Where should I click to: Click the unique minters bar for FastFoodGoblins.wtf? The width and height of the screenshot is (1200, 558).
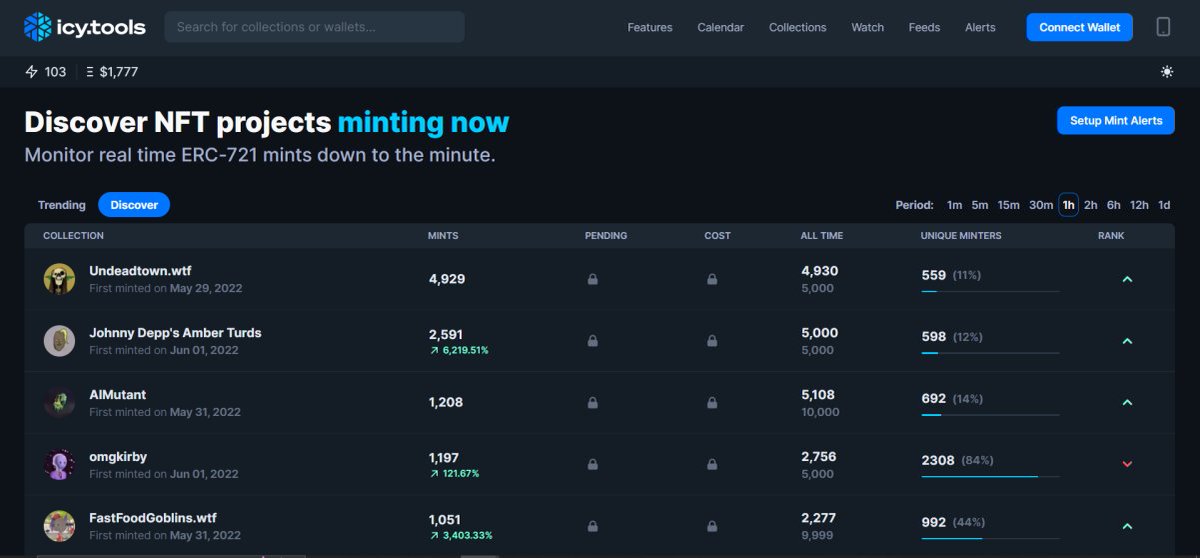point(990,539)
